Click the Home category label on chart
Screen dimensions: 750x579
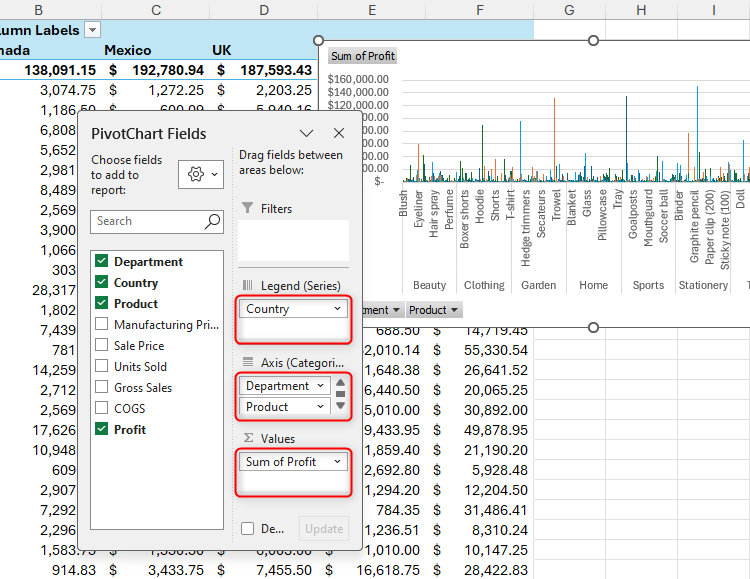point(594,285)
